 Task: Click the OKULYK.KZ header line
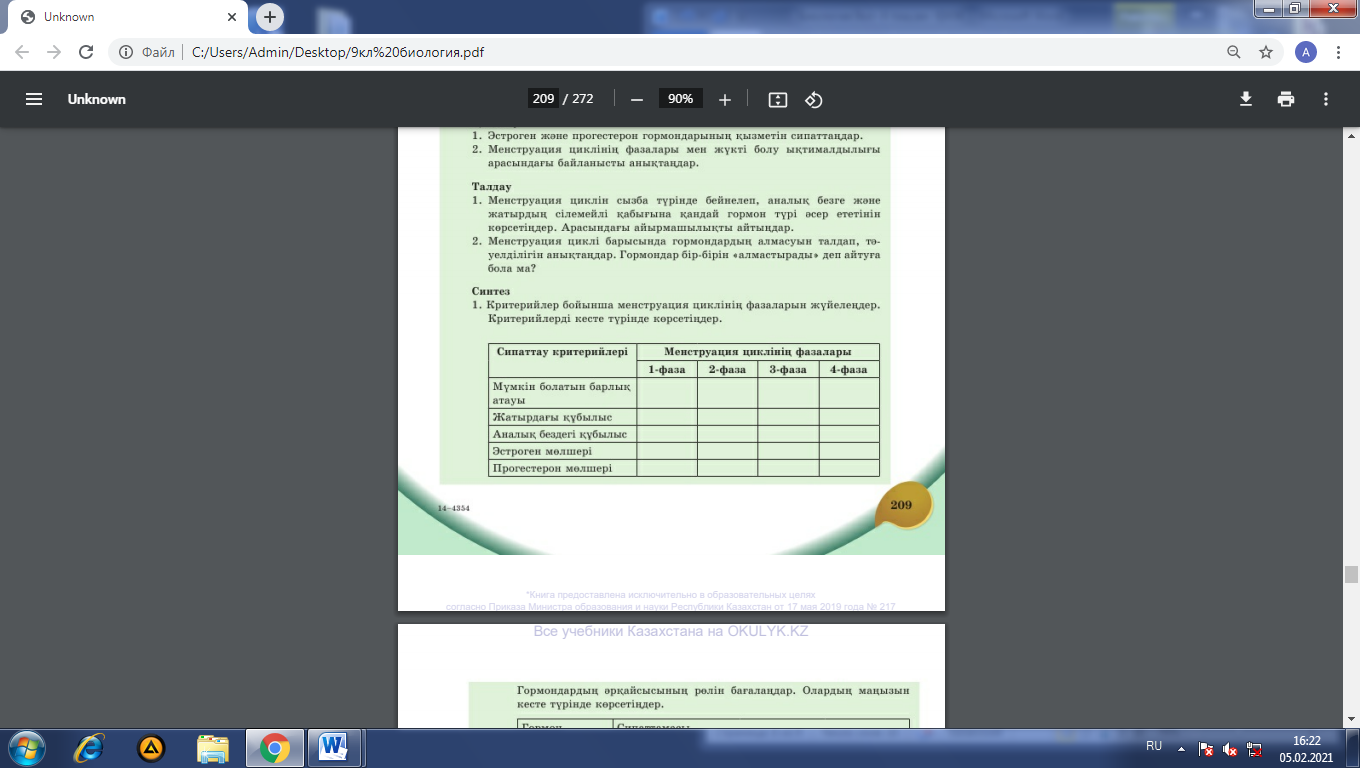671,631
